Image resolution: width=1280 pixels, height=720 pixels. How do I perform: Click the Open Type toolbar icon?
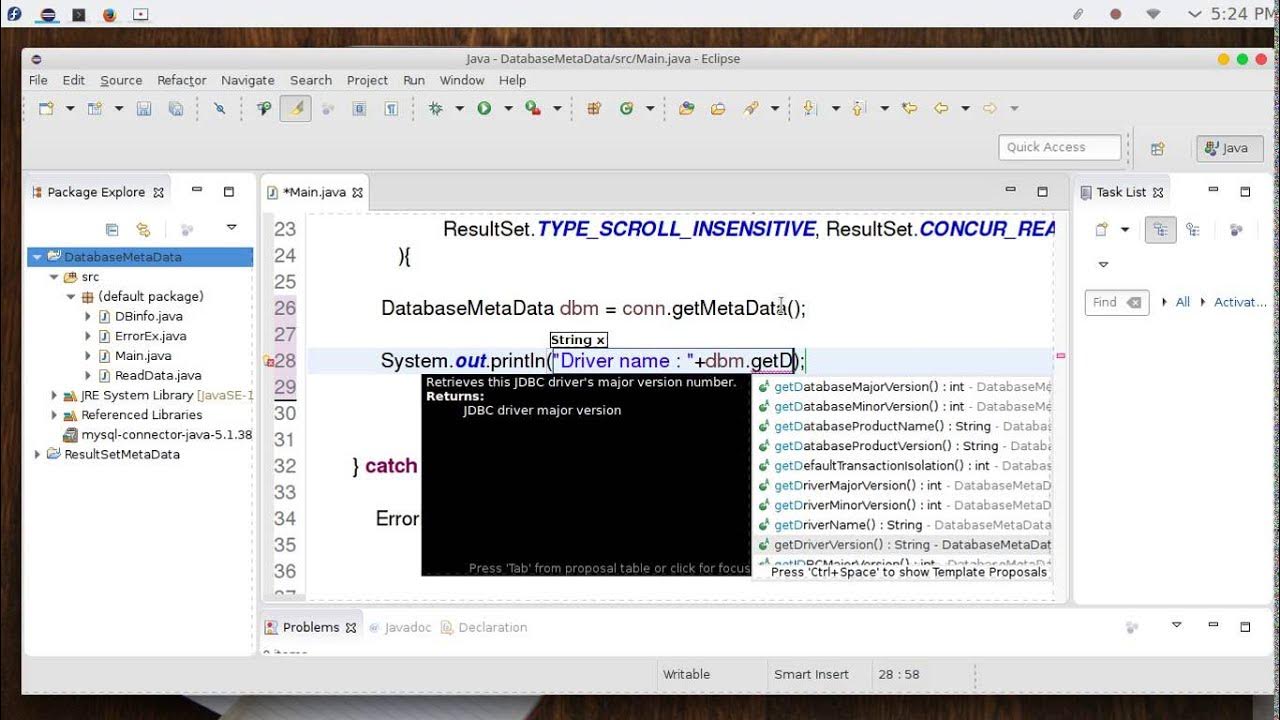[x=686, y=108]
